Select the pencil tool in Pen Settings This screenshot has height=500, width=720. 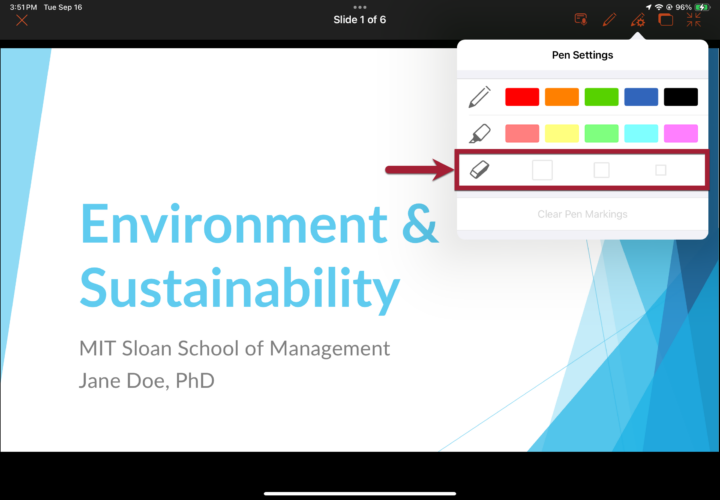pos(480,97)
